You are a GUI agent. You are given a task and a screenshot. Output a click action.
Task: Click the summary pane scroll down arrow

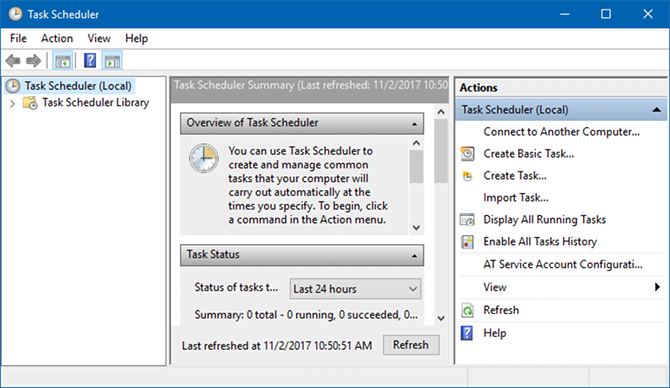pyautogui.click(x=441, y=318)
